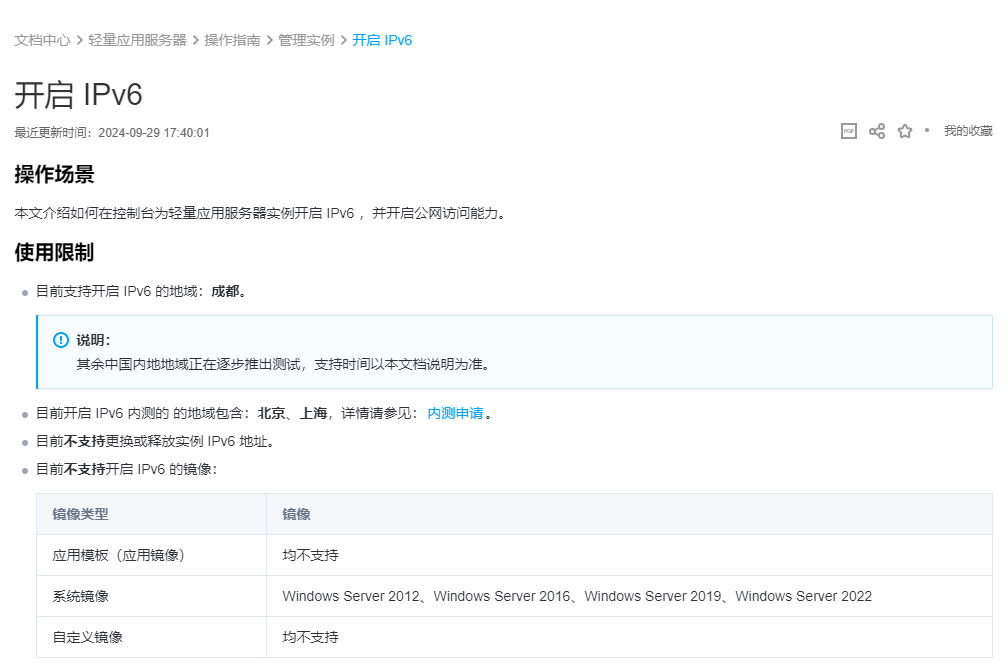Click the page title 开启 IPv6

click(79, 95)
